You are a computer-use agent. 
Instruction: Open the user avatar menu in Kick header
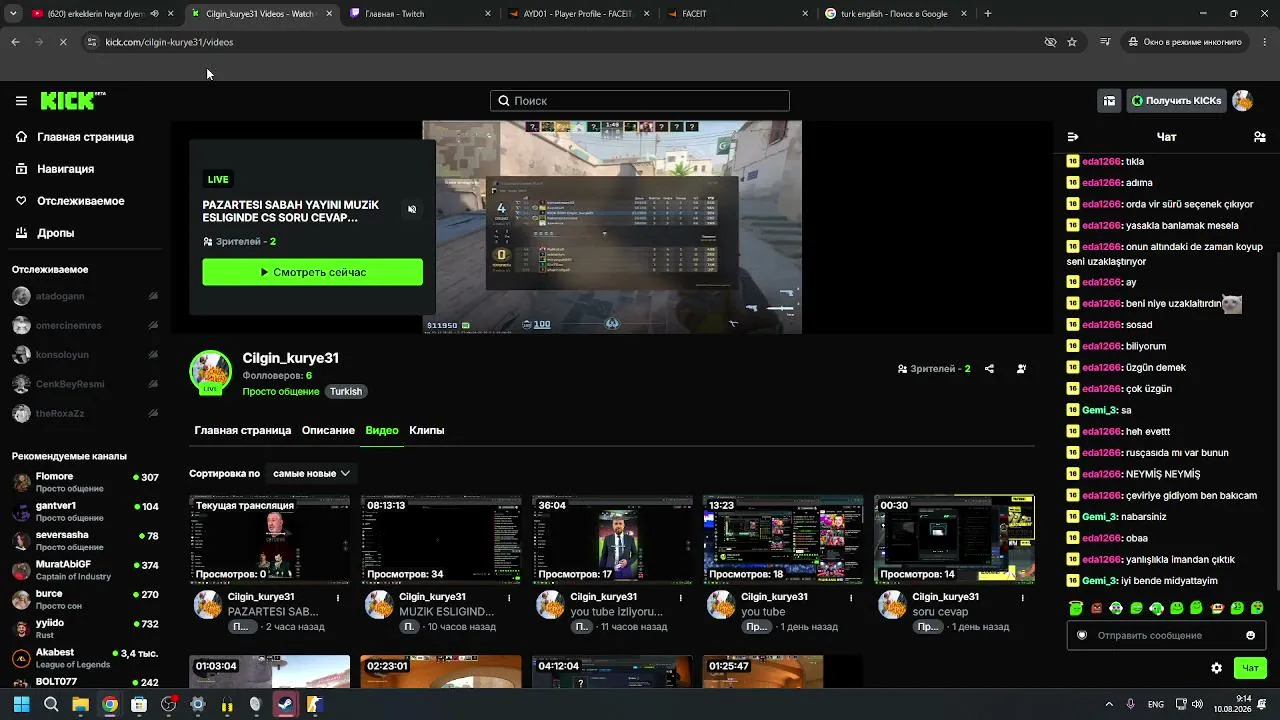[x=1242, y=101]
